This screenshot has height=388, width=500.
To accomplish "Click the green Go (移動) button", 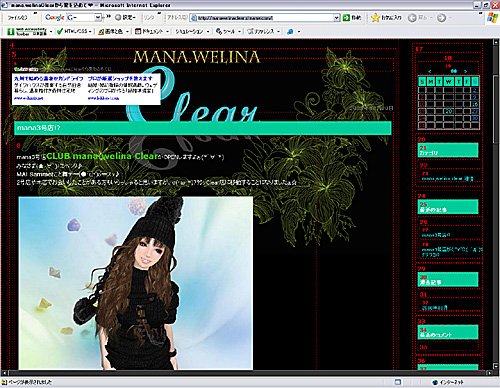I will (x=352, y=18).
